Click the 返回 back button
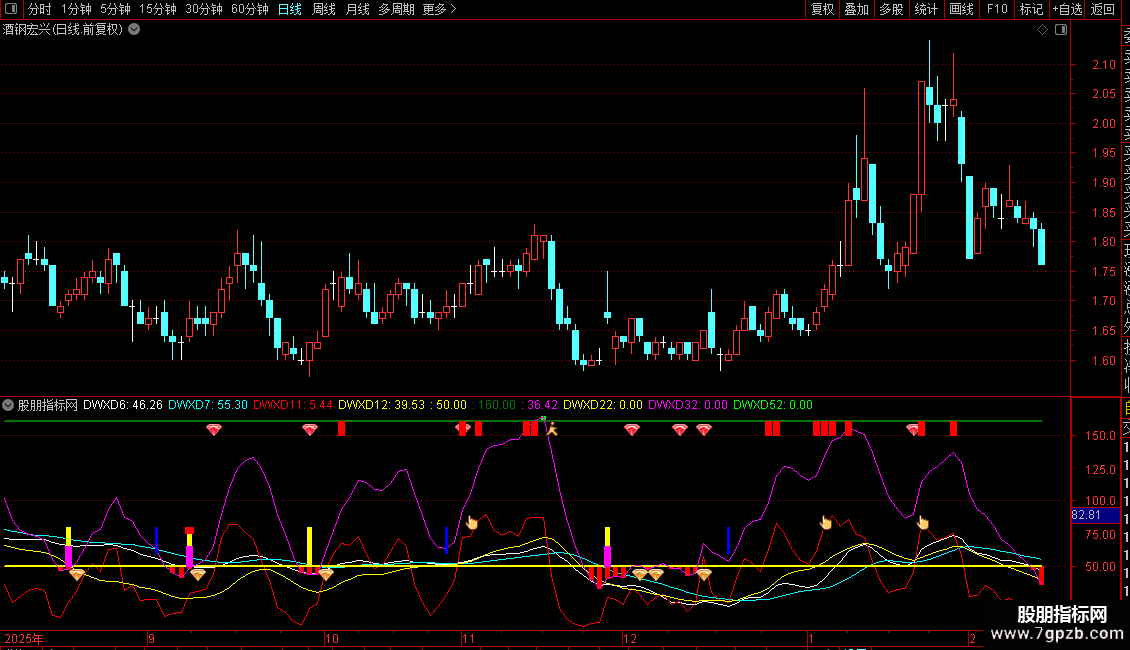The image size is (1130, 650). tap(1103, 10)
